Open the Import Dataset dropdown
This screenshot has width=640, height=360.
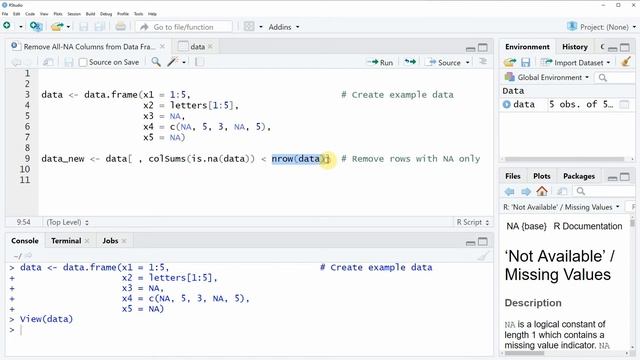pos(575,62)
